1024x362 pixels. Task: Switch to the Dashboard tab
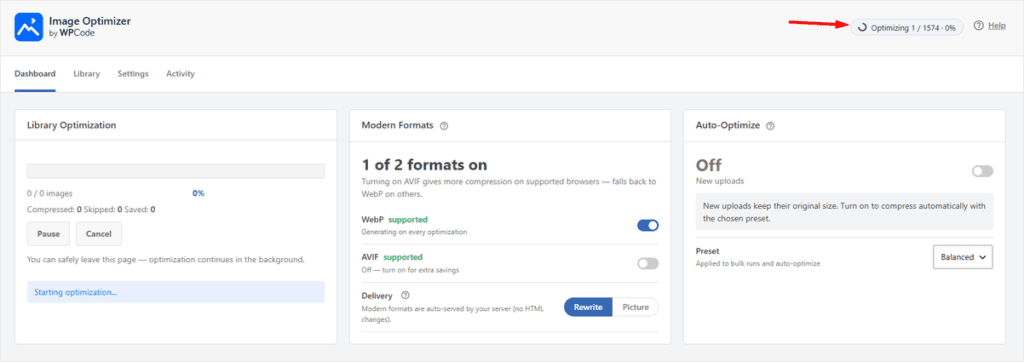(x=35, y=74)
